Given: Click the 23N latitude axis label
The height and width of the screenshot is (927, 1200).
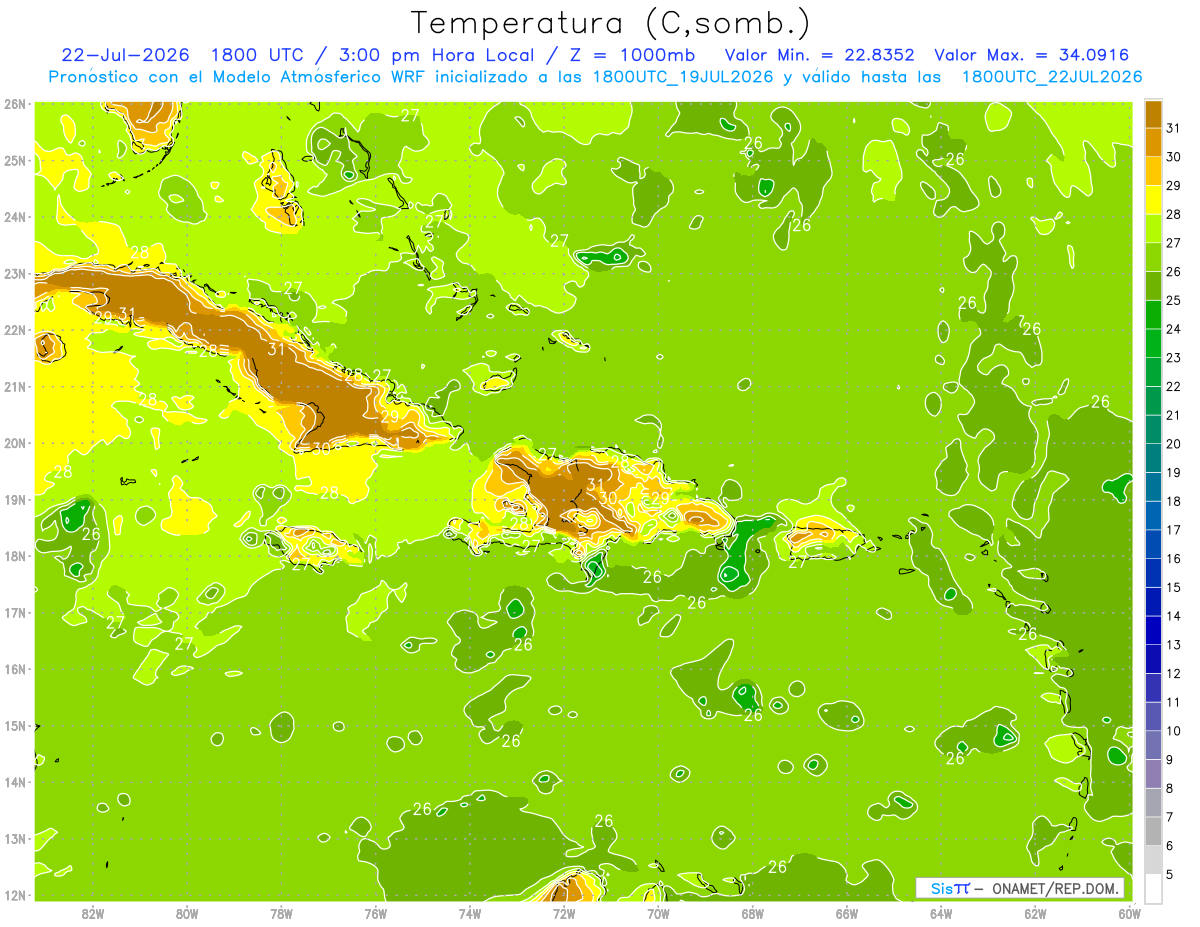Looking at the screenshot, I should click(x=14, y=273).
